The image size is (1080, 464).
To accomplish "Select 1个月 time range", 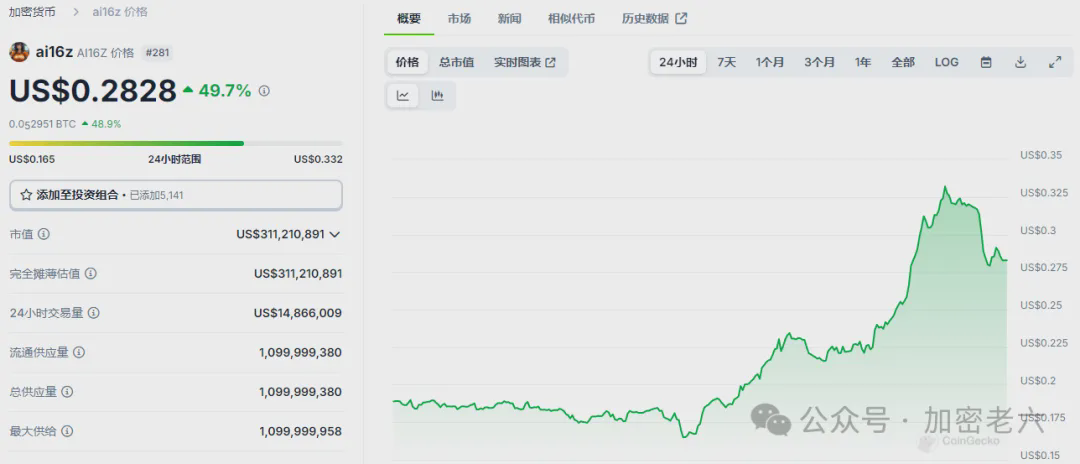I will [770, 62].
